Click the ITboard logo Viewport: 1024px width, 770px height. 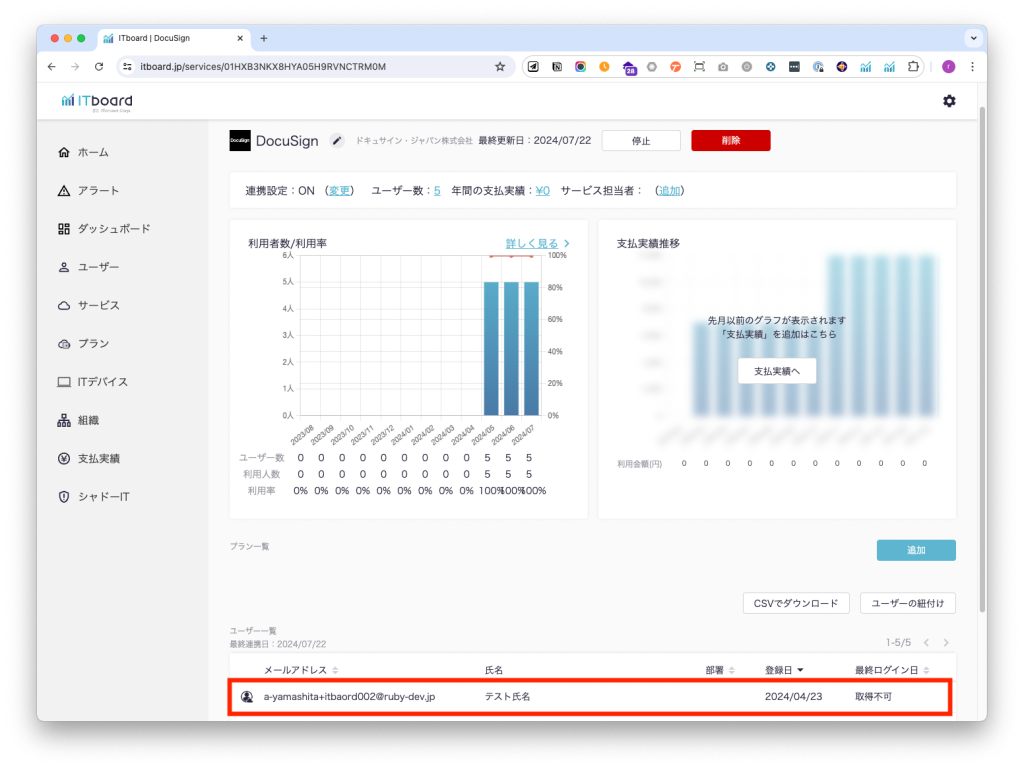(x=97, y=101)
